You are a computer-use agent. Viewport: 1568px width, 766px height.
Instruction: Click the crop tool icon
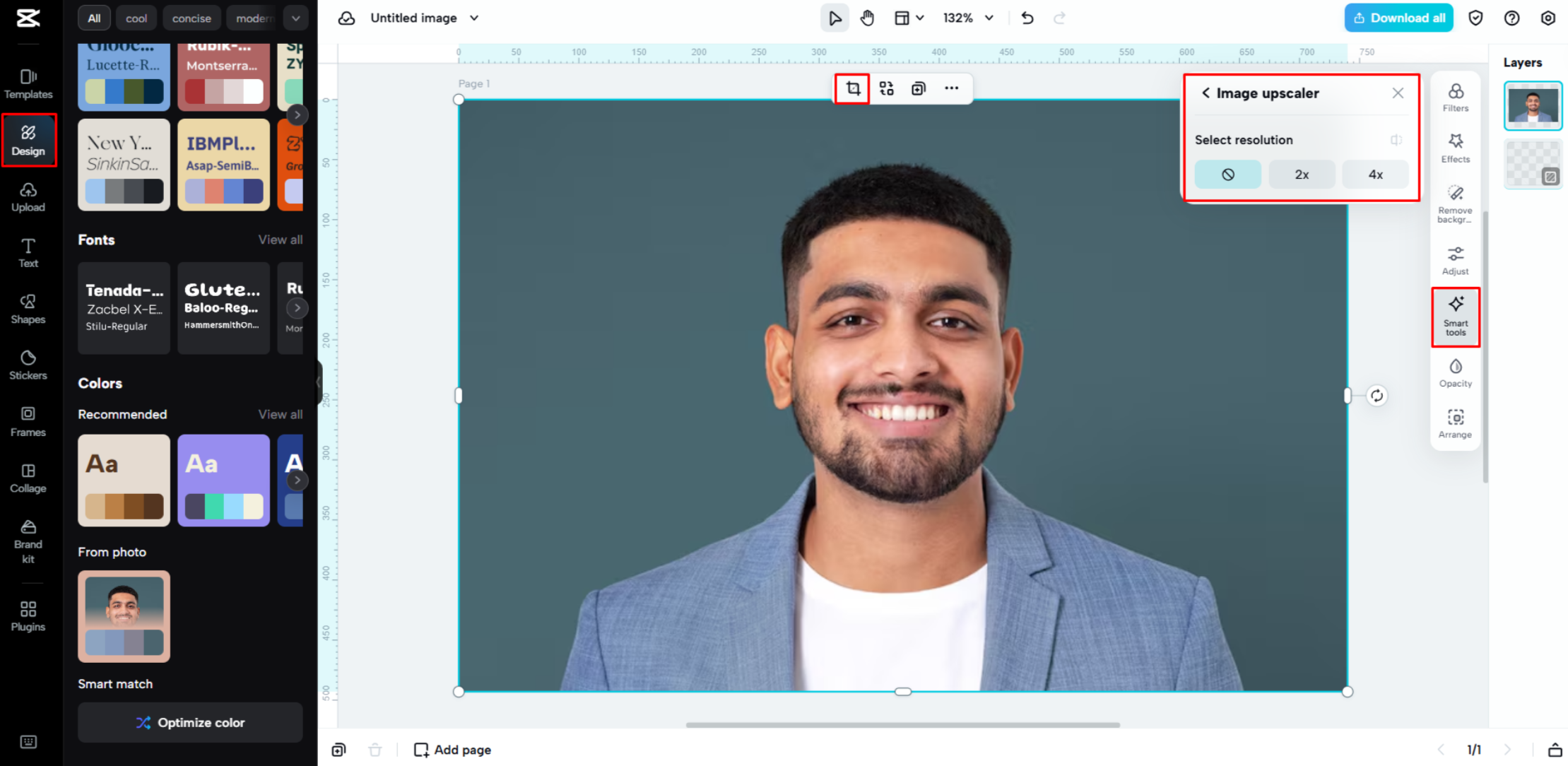pyautogui.click(x=853, y=88)
